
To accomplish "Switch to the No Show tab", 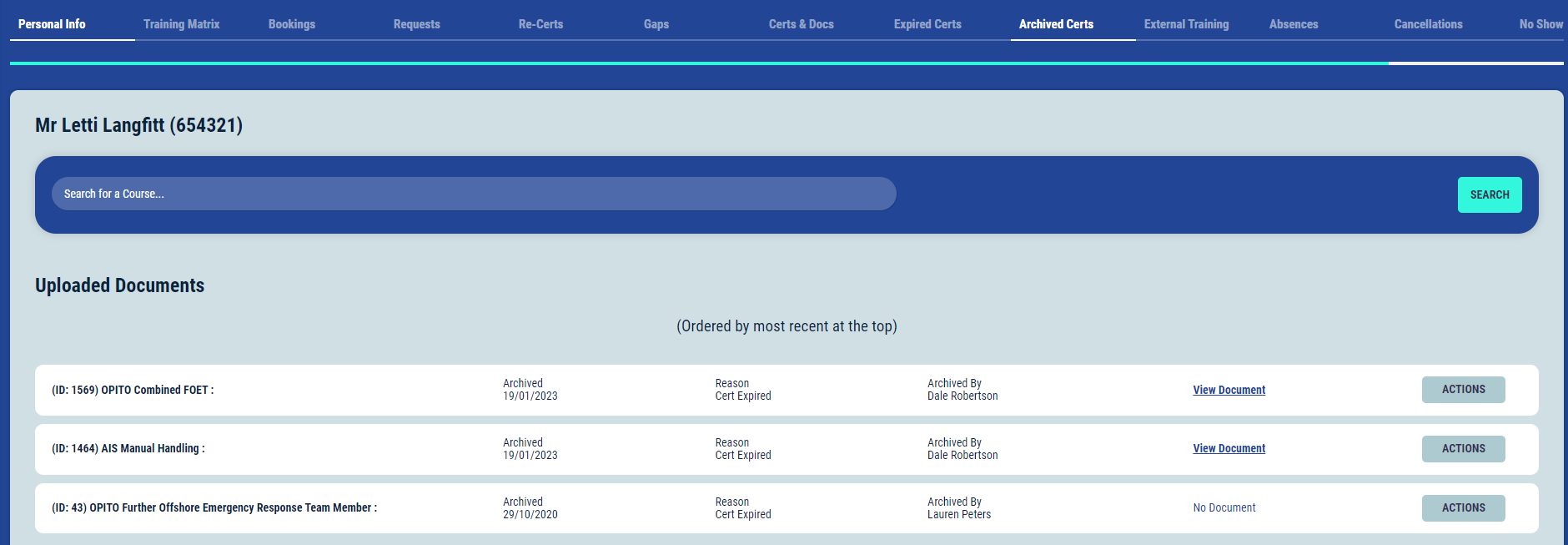I will click(x=1540, y=24).
